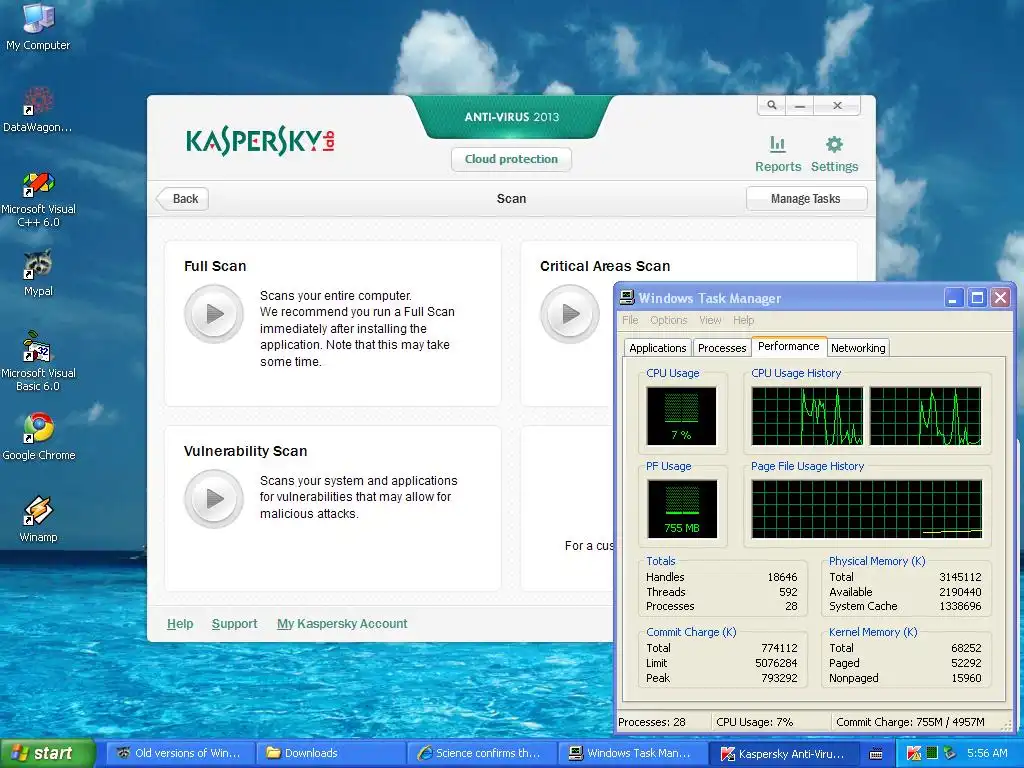Click the CPU Usage 7% gauge
The image size is (1024, 768).
click(681, 416)
